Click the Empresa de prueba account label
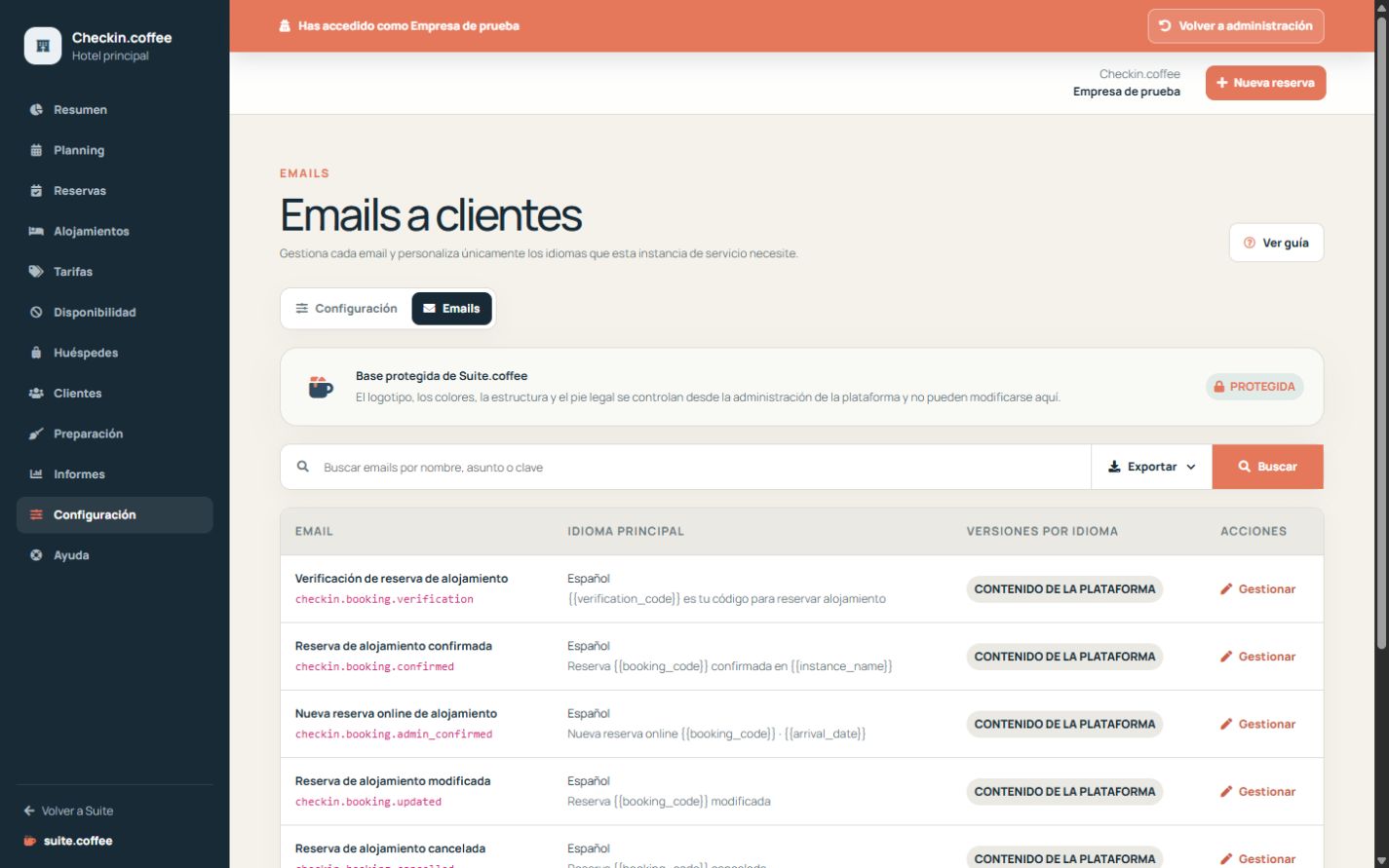The image size is (1389, 868). (x=1127, y=92)
